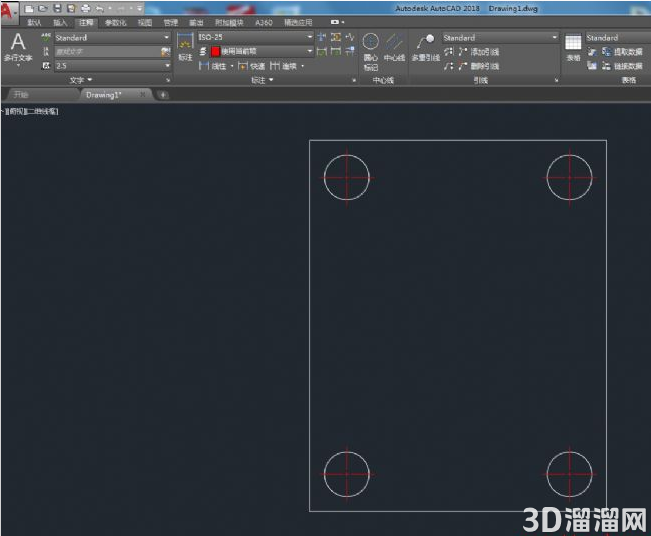Click the 快速 quick dimension button
651x536 pixels.
point(252,66)
